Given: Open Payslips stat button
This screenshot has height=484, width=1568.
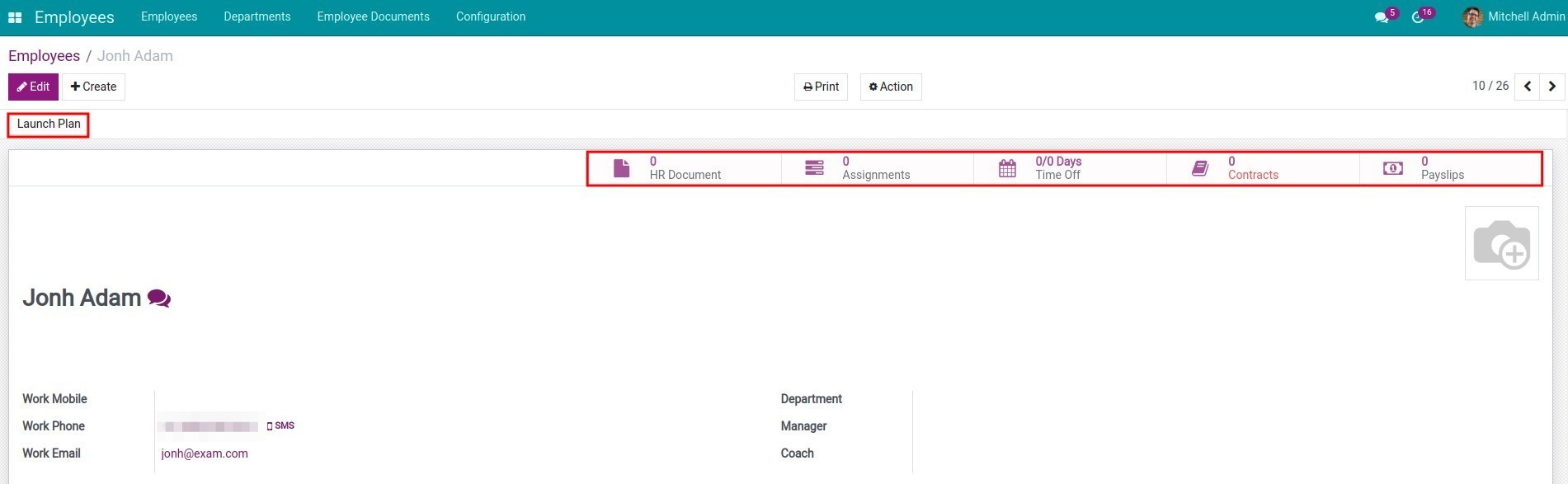Looking at the screenshot, I should pos(1449,168).
